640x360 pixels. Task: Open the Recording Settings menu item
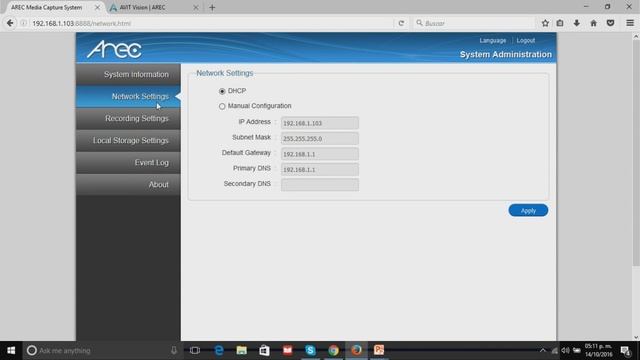[x=128, y=118]
